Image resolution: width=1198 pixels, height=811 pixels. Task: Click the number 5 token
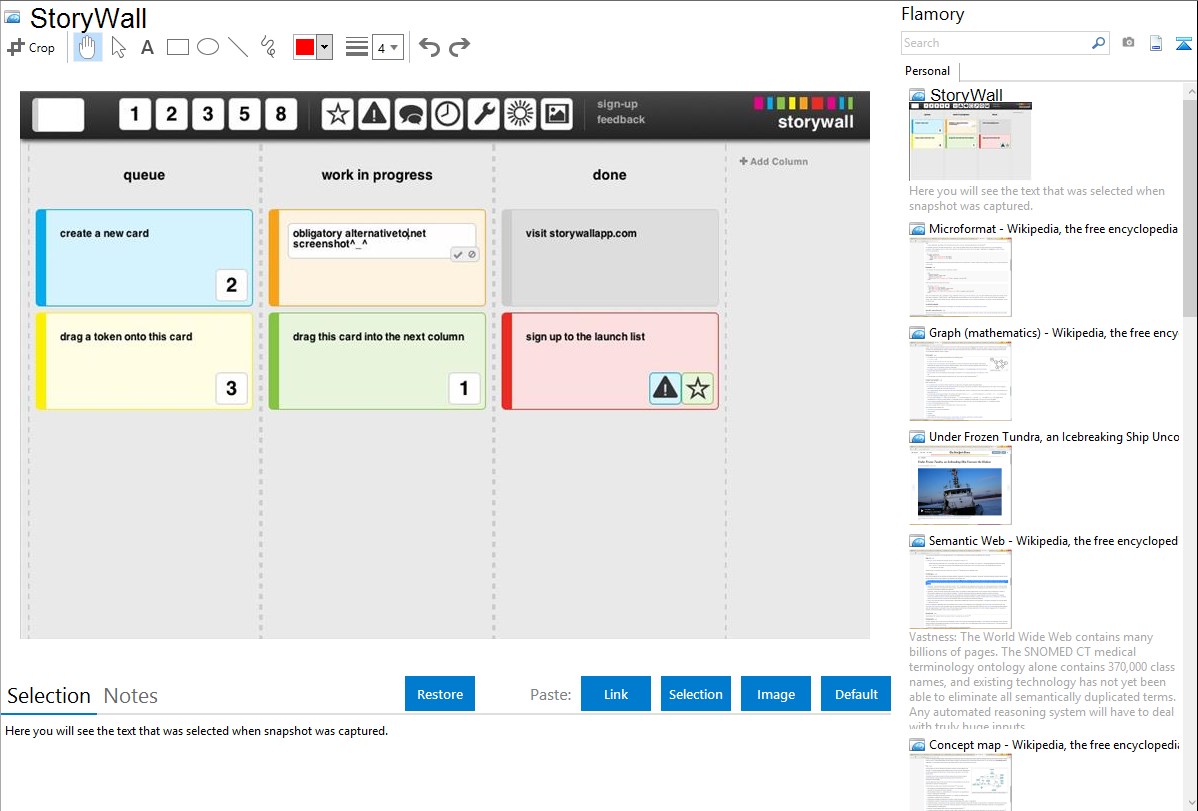coord(244,115)
